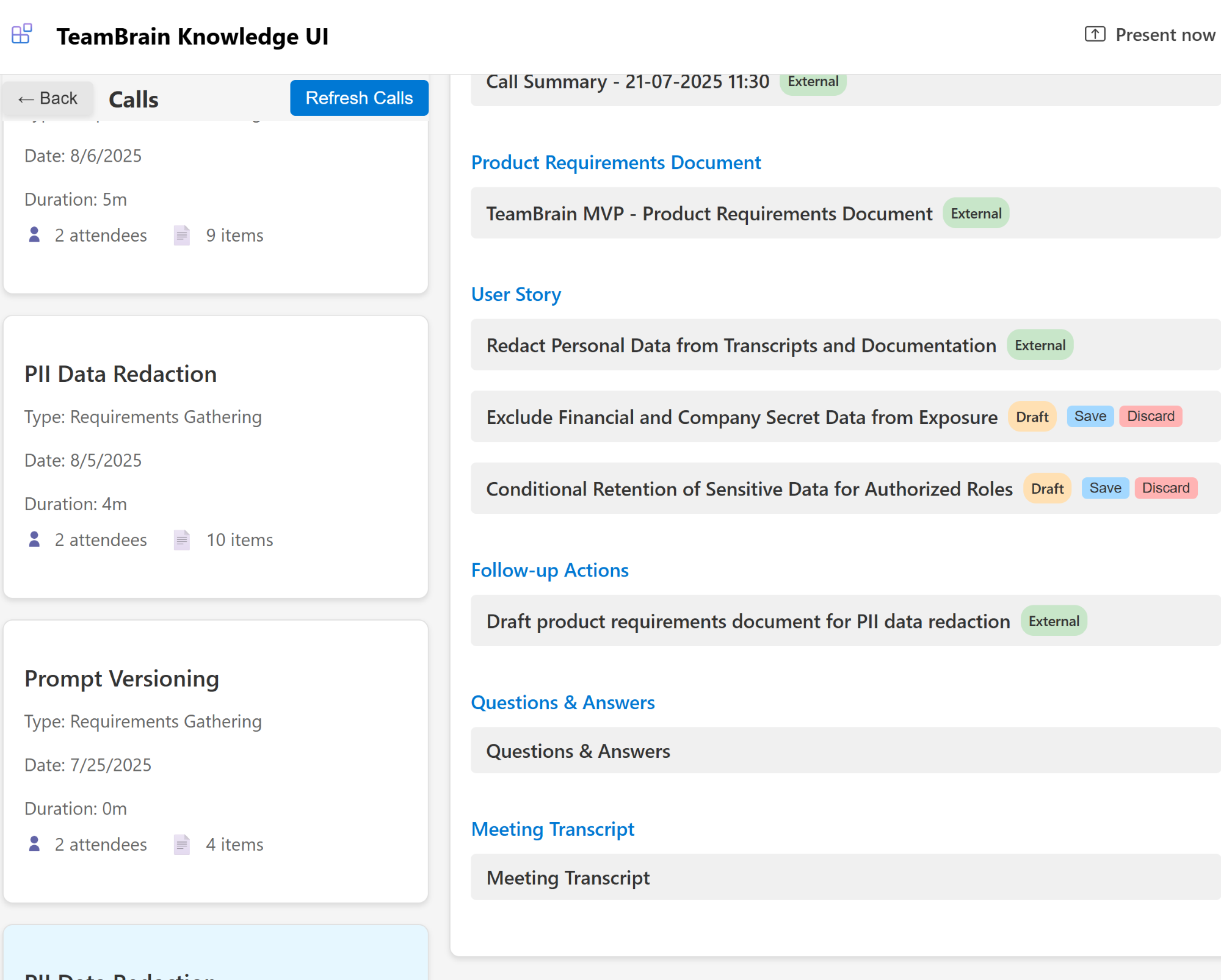Image resolution: width=1221 pixels, height=980 pixels.
Task: Click External badge on Redact Personal Data row
Action: [1040, 345]
